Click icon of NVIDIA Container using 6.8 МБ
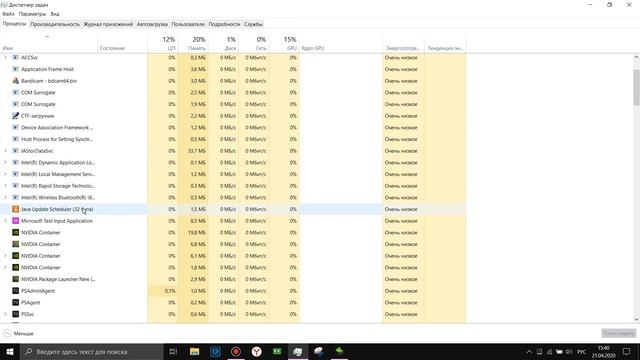This screenshot has height=360, width=640. pos(16,244)
